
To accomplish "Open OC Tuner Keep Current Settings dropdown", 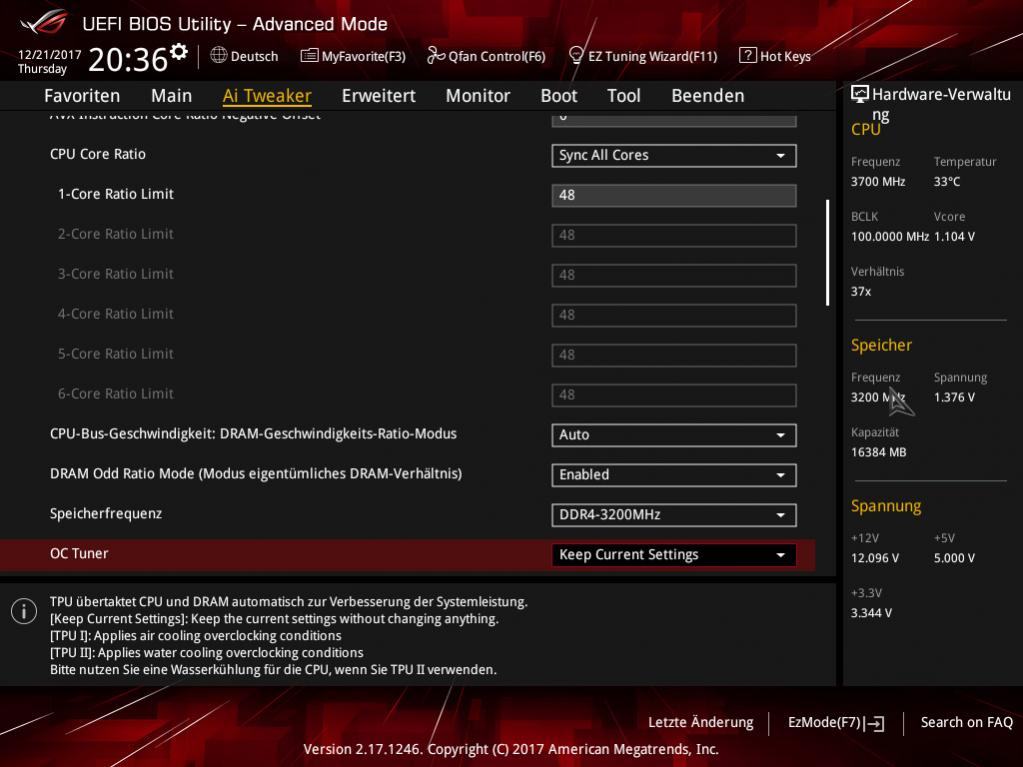I will [674, 555].
